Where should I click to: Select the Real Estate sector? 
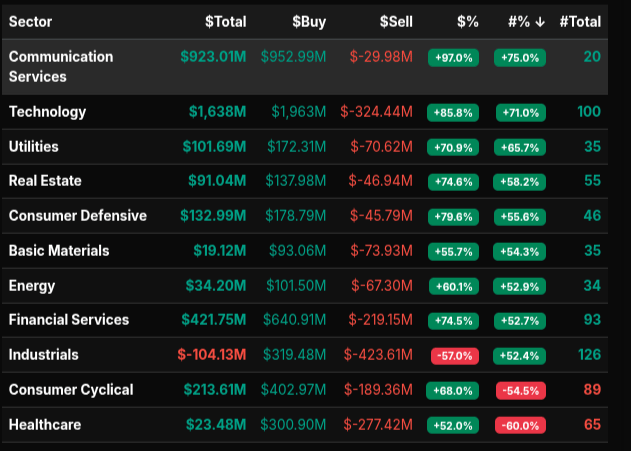pos(45,181)
